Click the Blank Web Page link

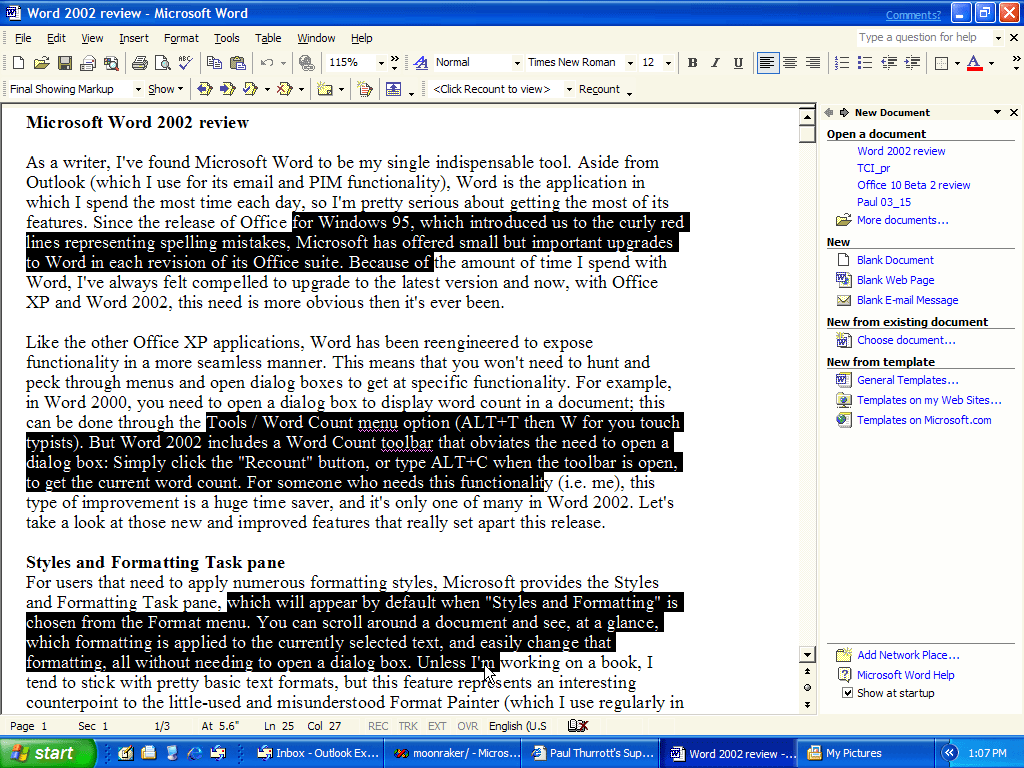pyautogui.click(x=895, y=280)
